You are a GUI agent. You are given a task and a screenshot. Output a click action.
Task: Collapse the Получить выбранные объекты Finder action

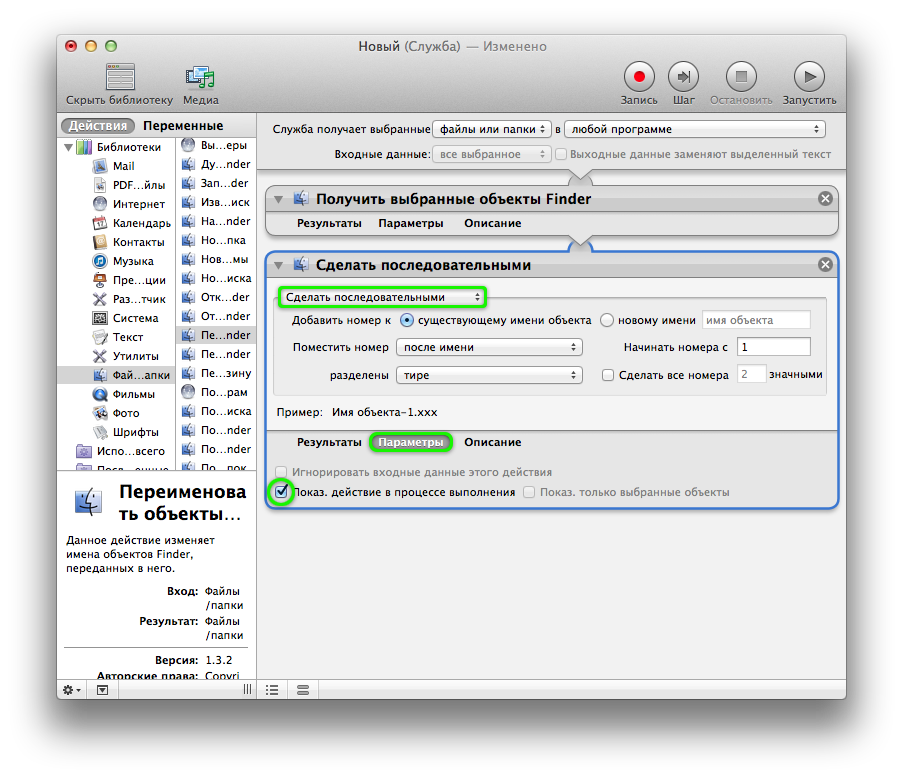pyautogui.click(x=278, y=198)
